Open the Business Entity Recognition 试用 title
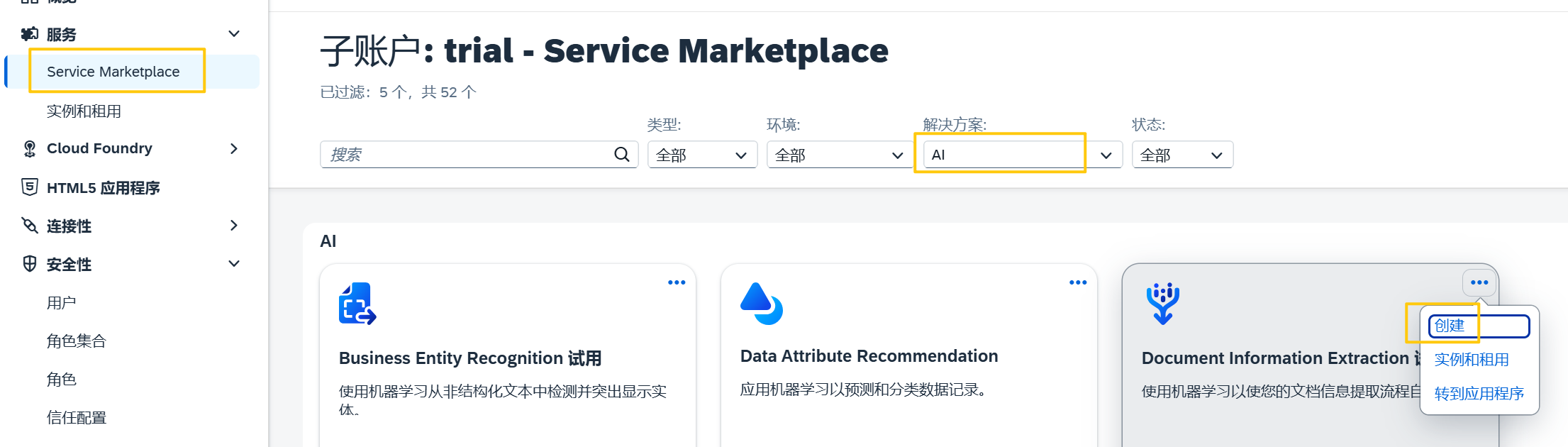 (x=470, y=358)
